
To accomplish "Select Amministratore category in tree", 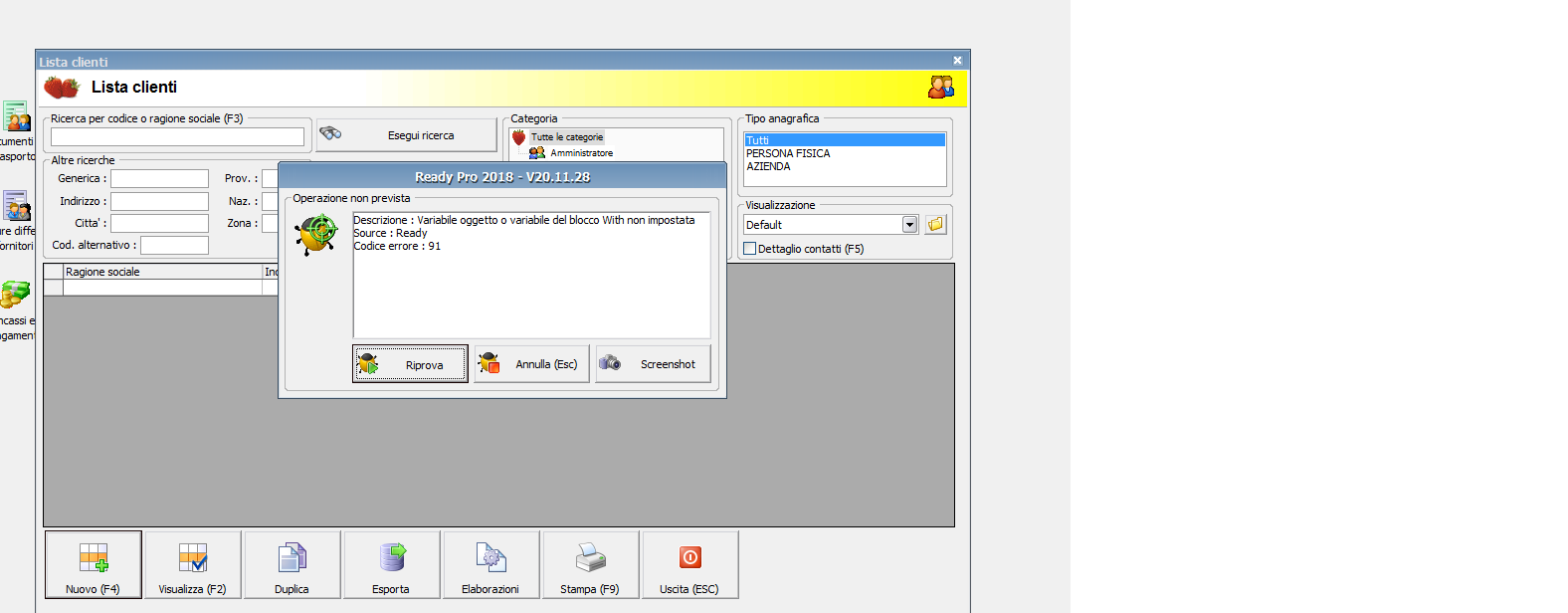I will click(581, 153).
